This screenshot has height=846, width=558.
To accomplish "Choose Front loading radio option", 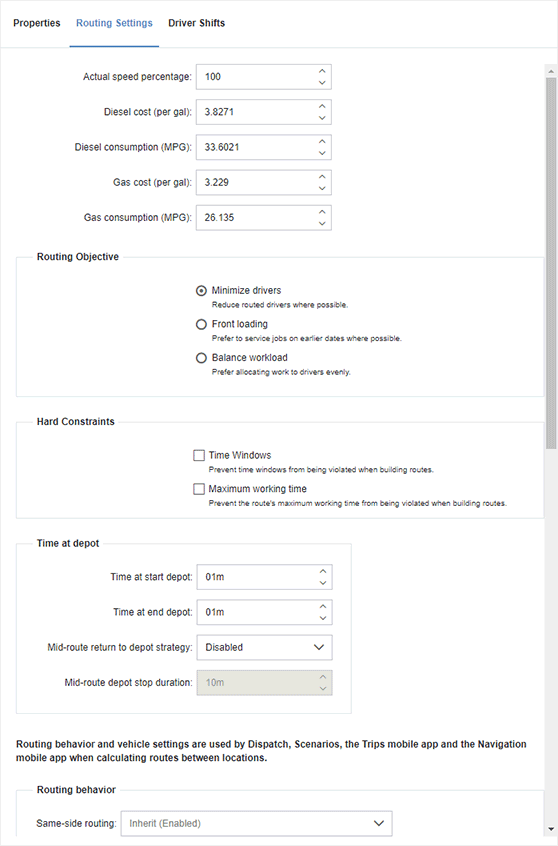I will pos(201,324).
